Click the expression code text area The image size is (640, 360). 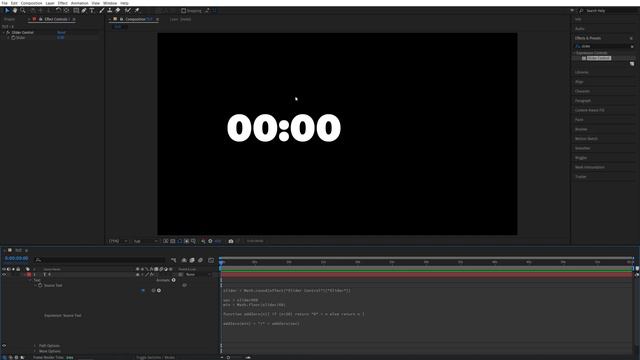pyautogui.click(x=427, y=314)
